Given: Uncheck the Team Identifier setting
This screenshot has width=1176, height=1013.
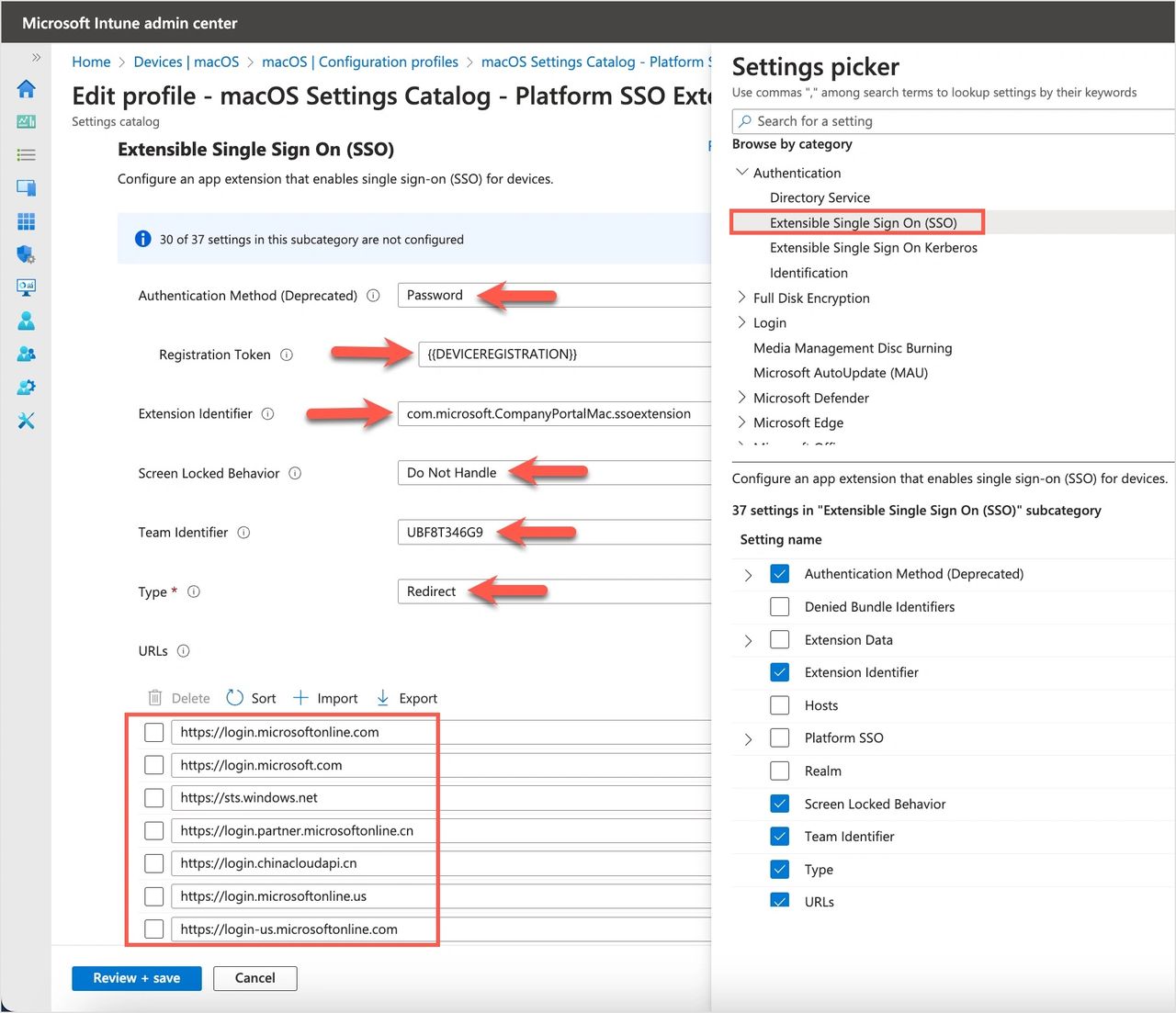Looking at the screenshot, I should (780, 837).
